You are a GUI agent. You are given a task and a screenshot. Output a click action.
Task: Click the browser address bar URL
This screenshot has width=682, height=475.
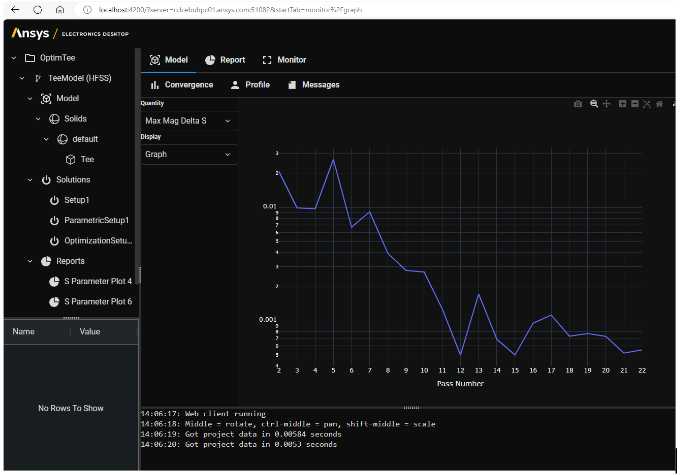point(230,10)
